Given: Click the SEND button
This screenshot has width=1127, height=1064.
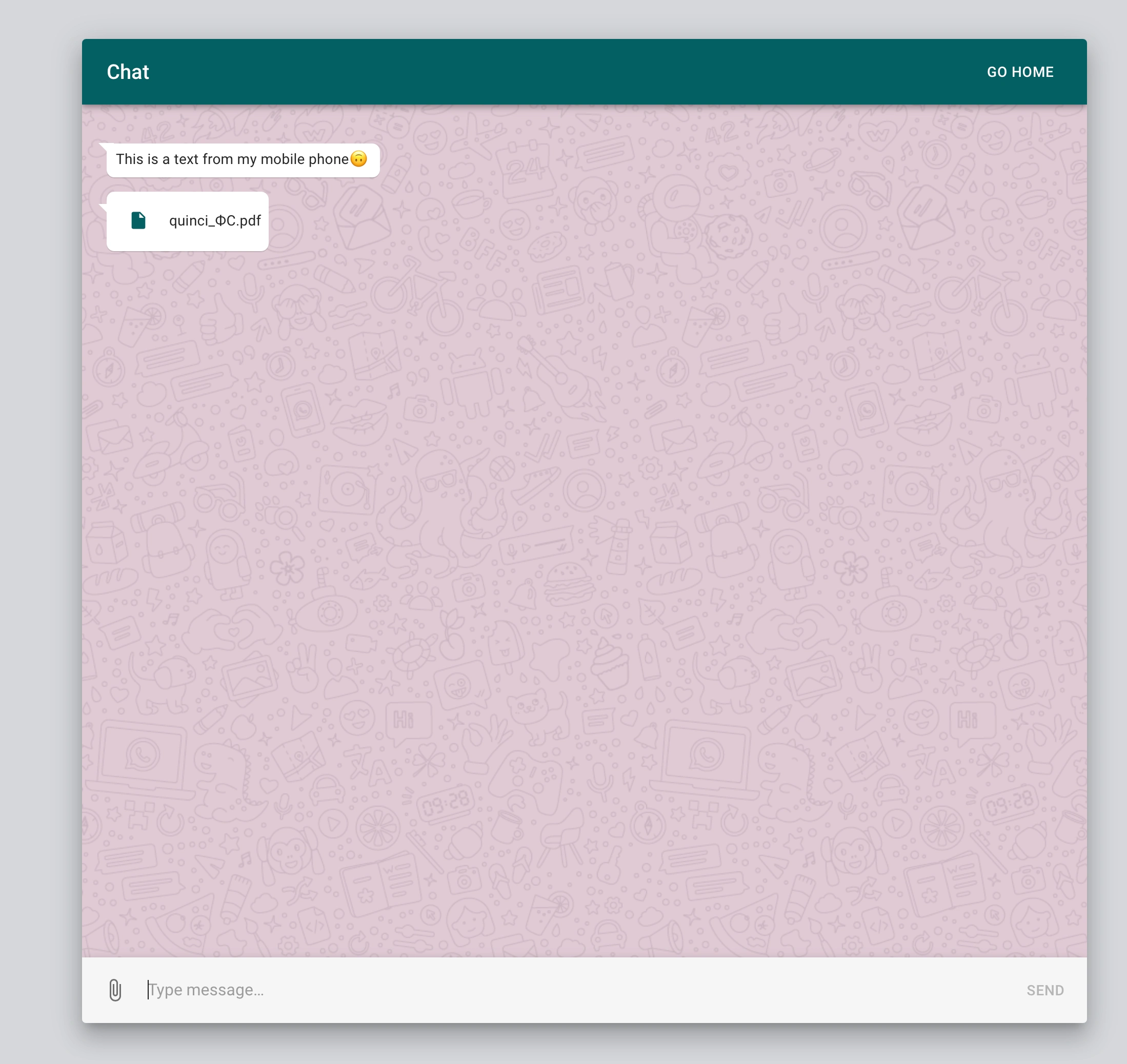Looking at the screenshot, I should (1045, 990).
